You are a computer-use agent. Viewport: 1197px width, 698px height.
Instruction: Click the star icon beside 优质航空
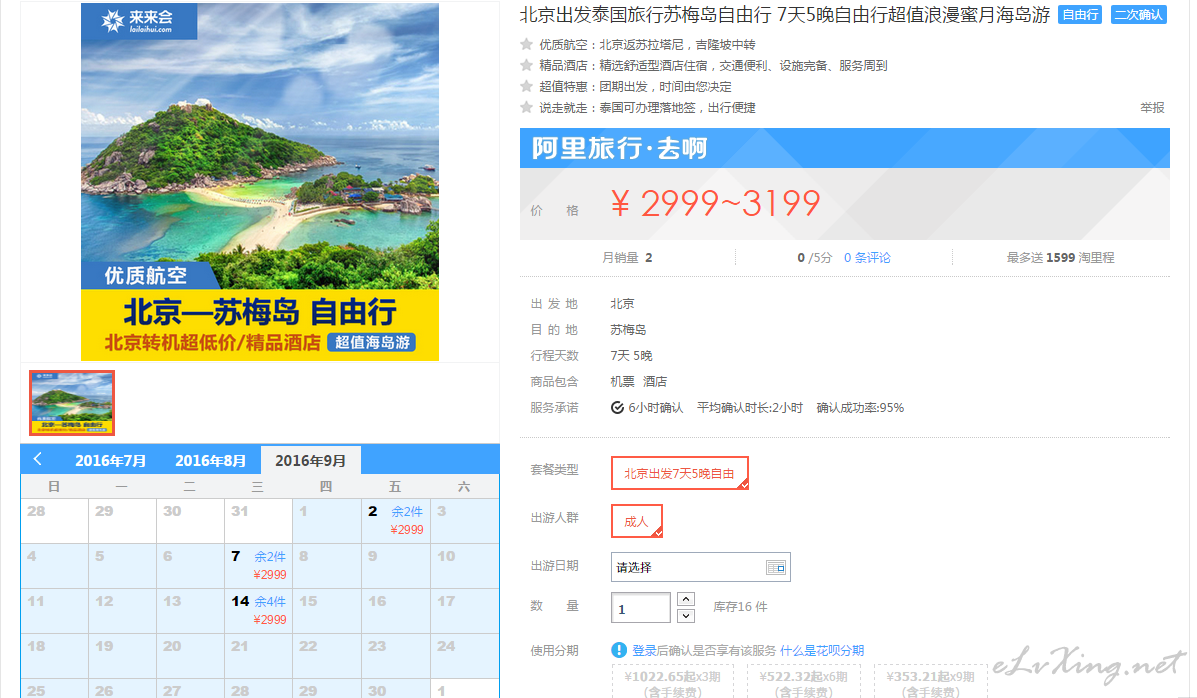pos(526,44)
